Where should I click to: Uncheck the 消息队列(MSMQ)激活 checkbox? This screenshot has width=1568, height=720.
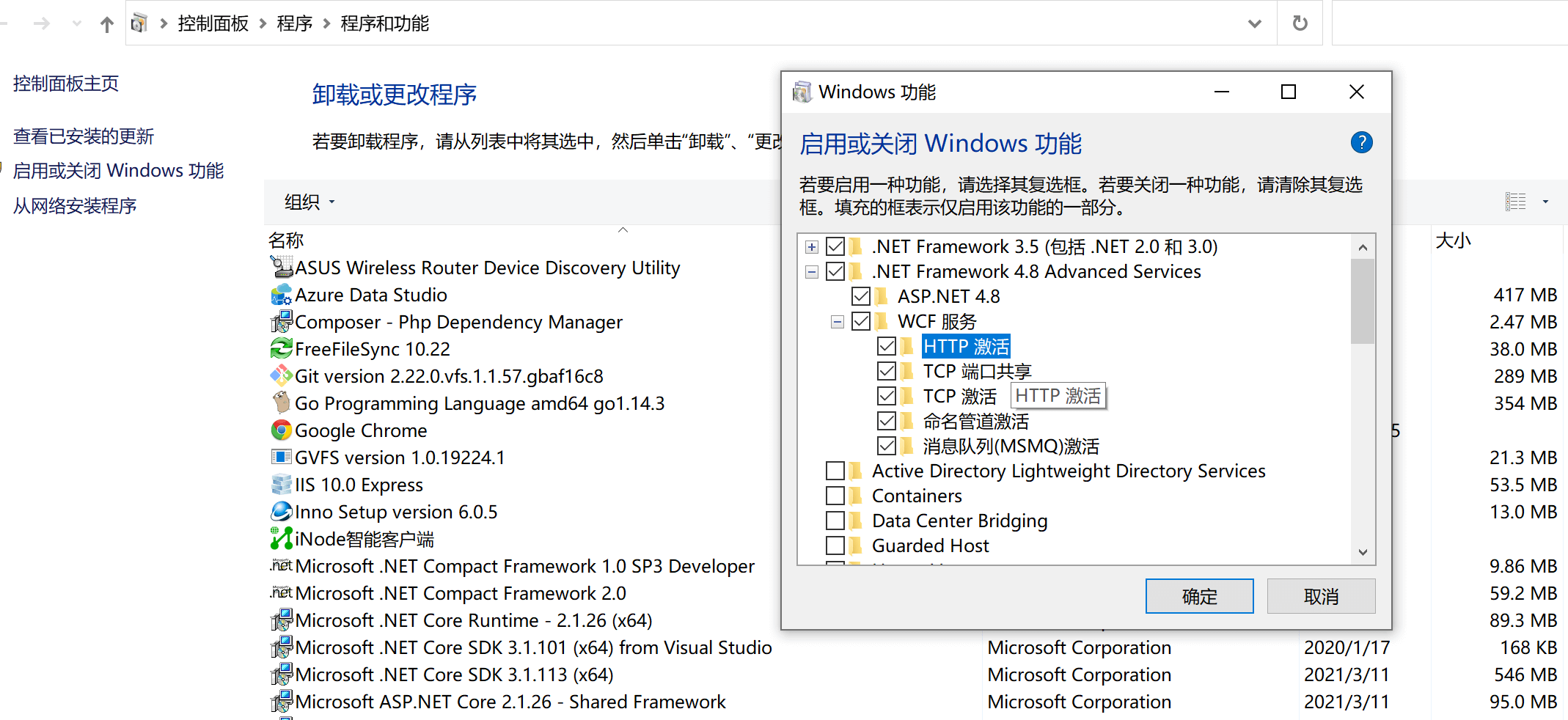887,446
